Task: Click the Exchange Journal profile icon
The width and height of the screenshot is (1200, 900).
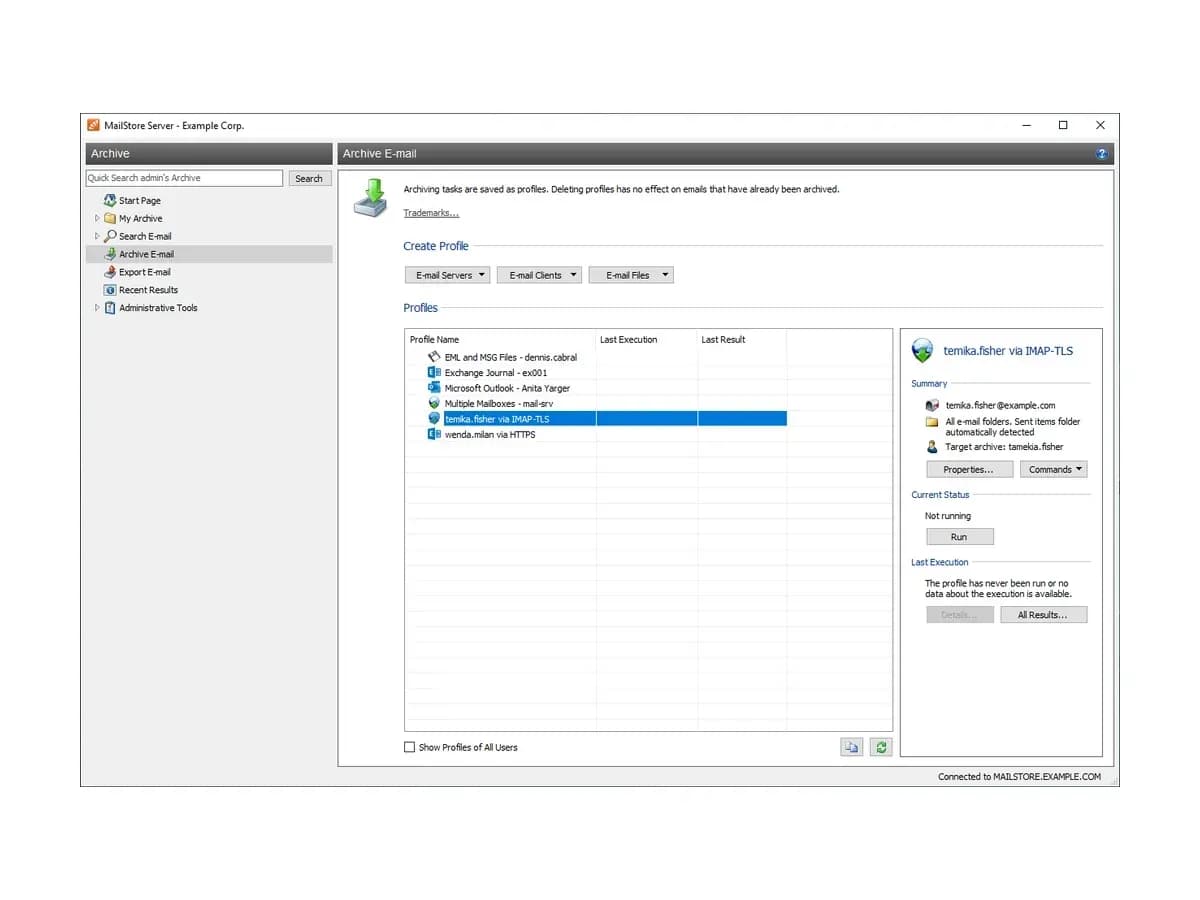Action: coord(434,372)
